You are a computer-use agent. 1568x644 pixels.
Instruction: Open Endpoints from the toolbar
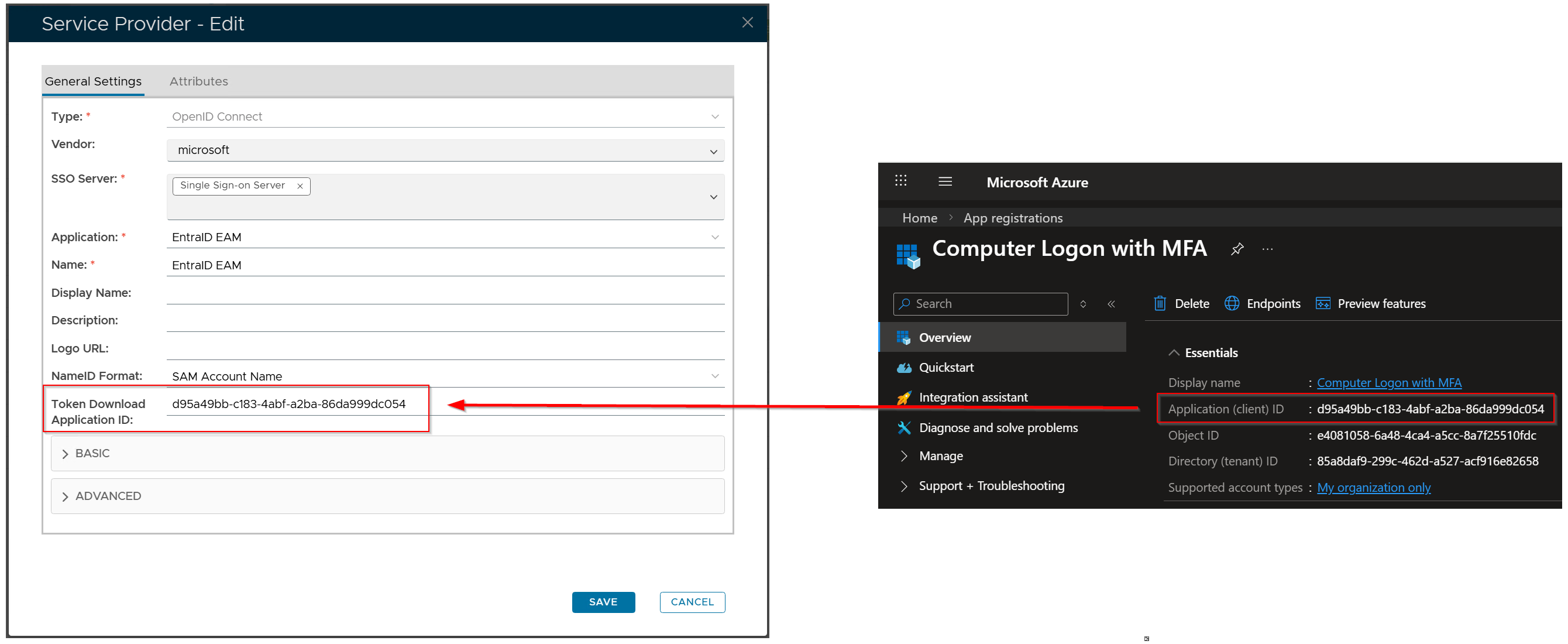(1263, 303)
